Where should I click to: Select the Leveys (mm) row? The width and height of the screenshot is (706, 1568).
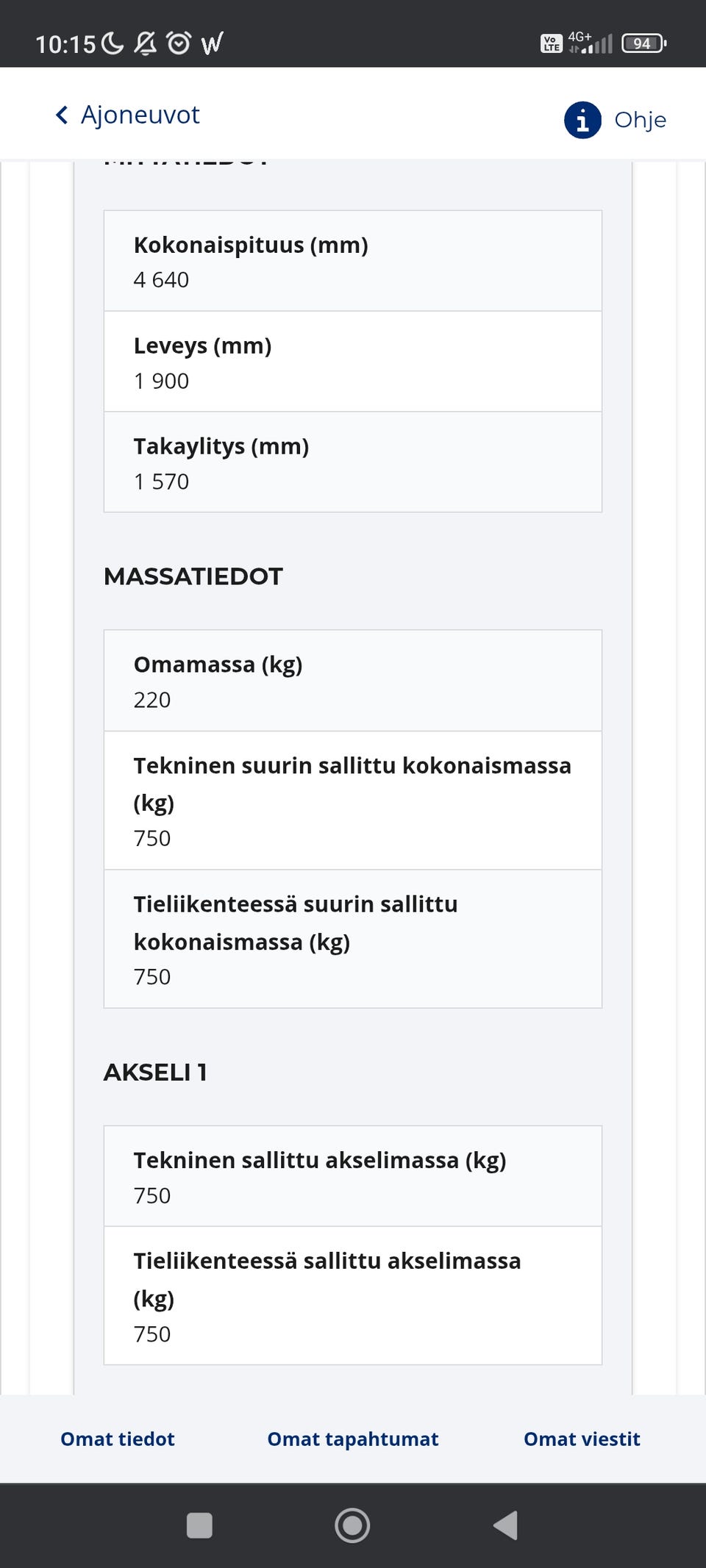click(353, 362)
